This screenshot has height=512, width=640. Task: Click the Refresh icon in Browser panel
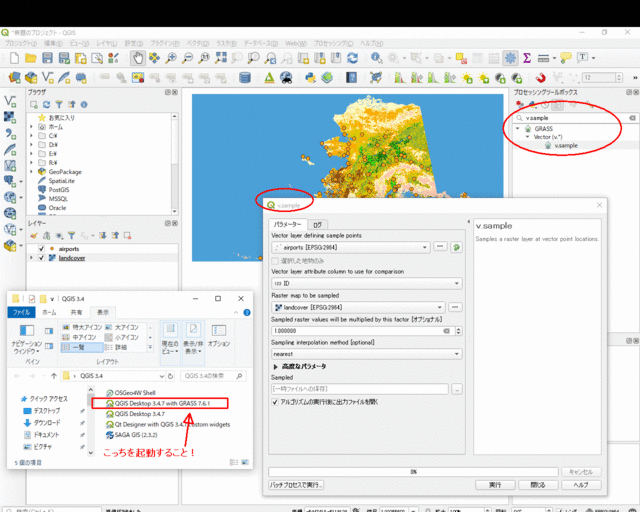(47, 105)
